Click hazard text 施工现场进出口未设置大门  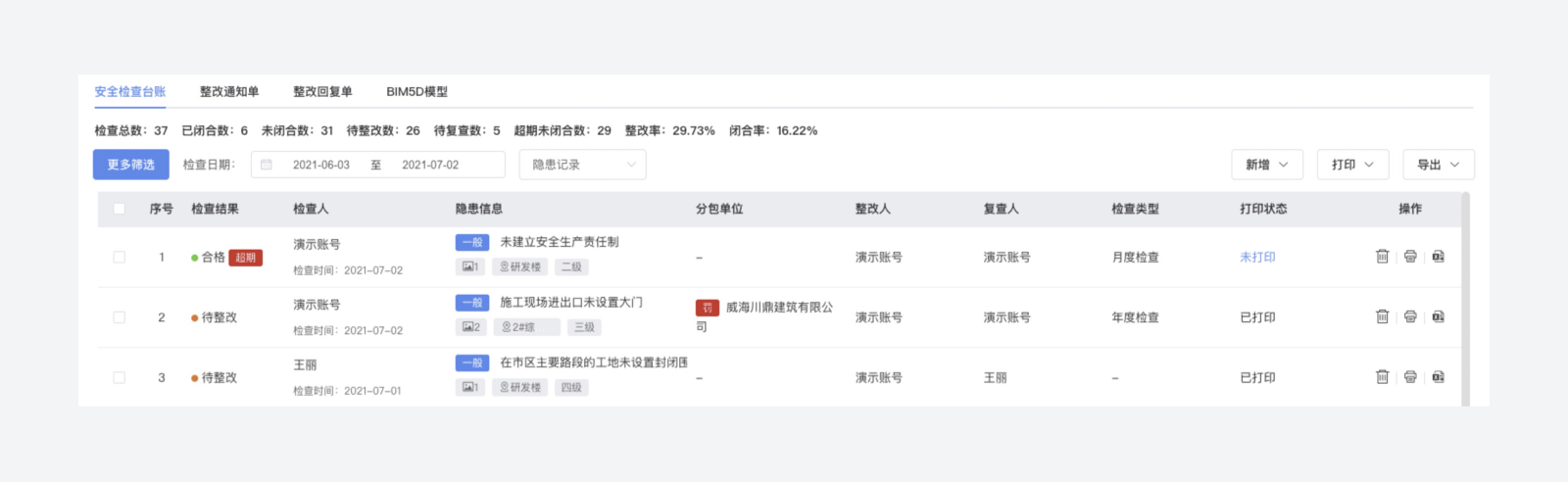[x=571, y=303]
